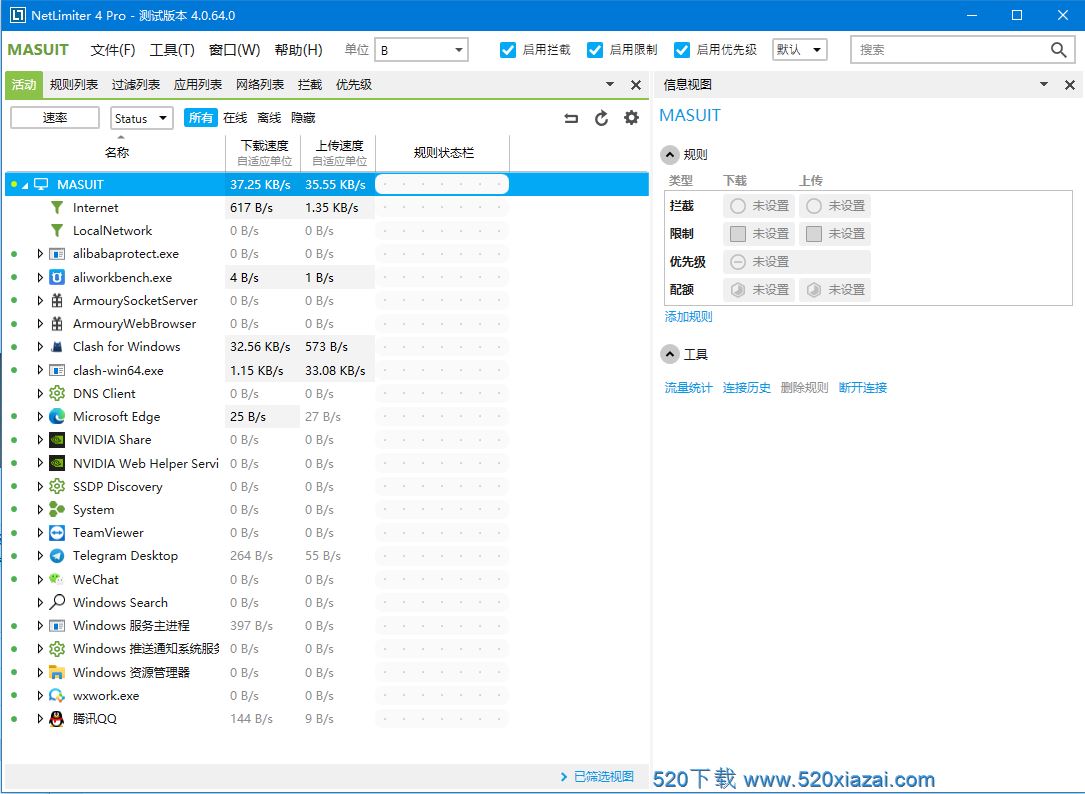Click the Windows Search magnifier icon

(57, 602)
